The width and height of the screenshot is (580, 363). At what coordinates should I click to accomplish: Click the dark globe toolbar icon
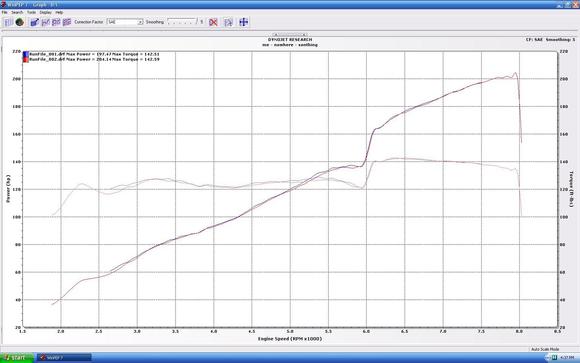20,22
